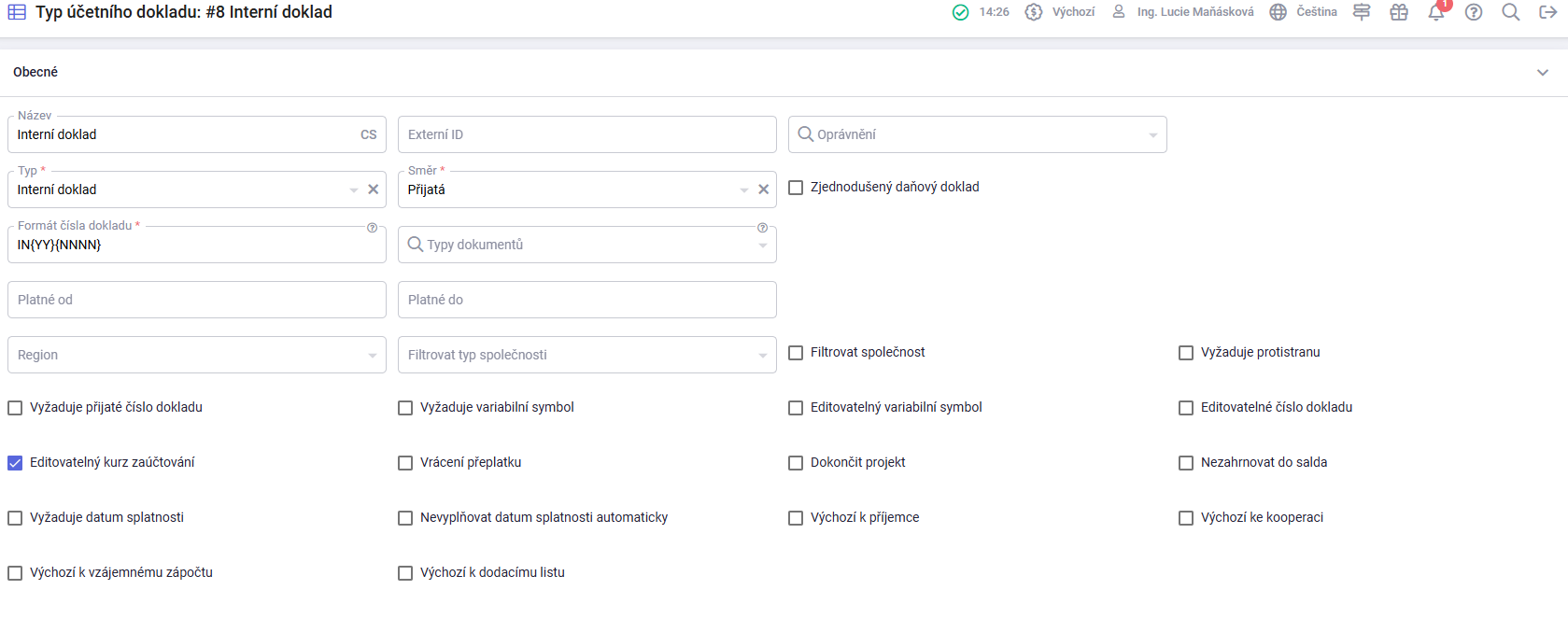Tick Nezahrnovat do salda checkbox
The image size is (1568, 618).
click(x=1186, y=463)
